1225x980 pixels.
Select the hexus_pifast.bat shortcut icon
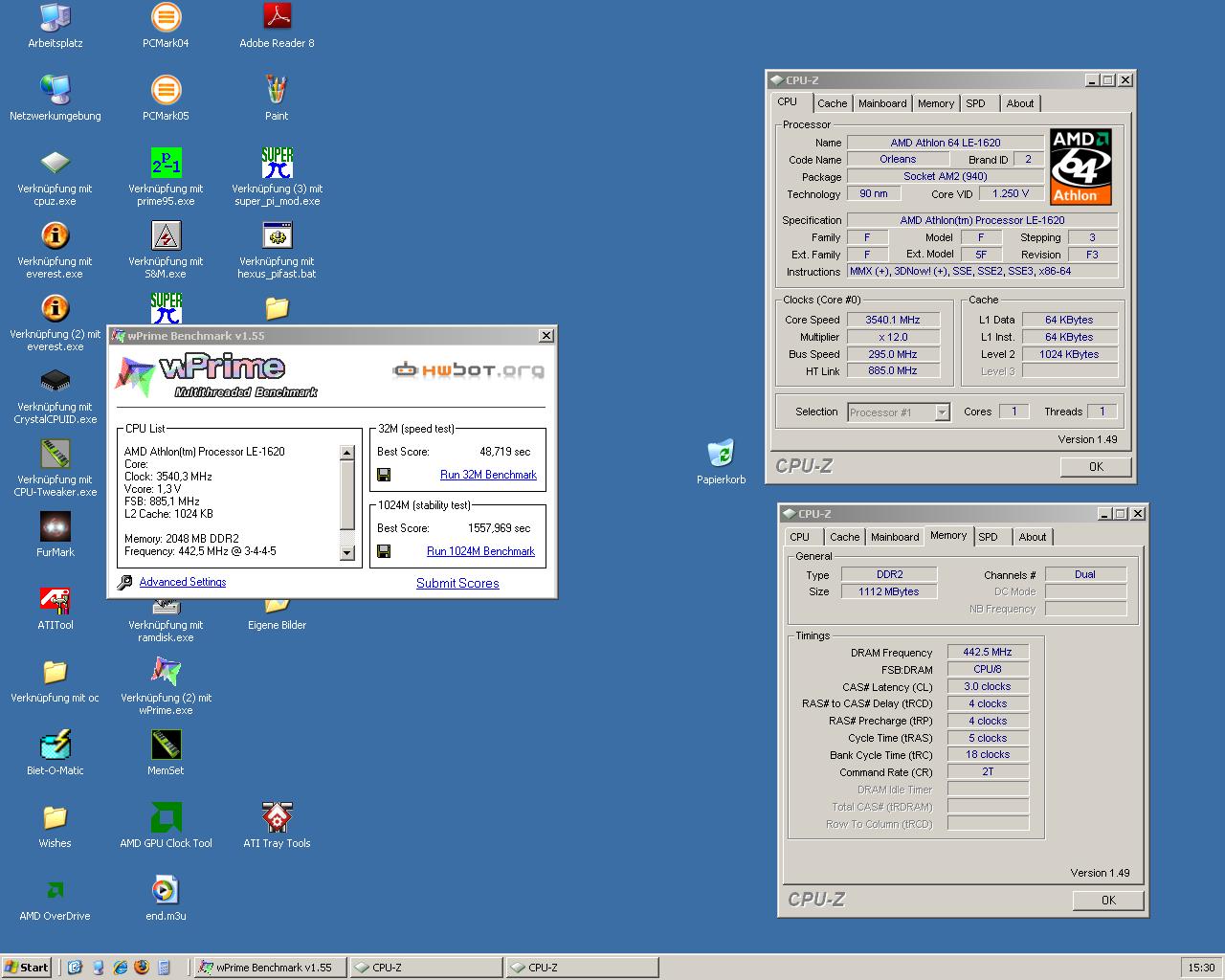tap(277, 235)
